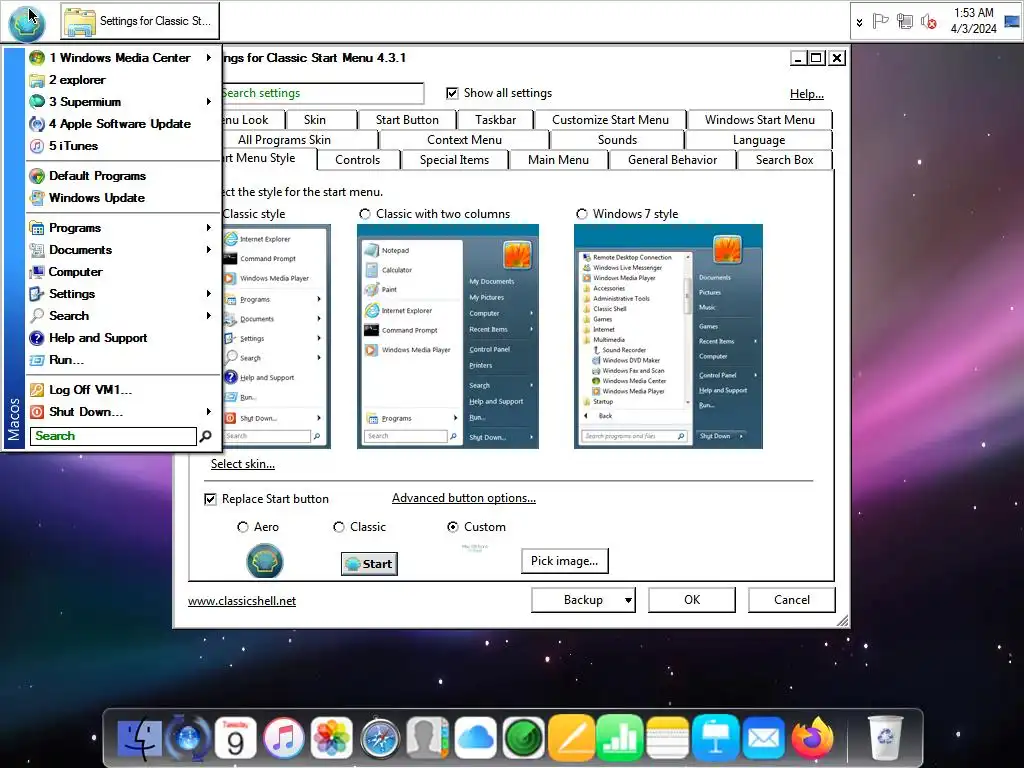1024x768 pixels.
Task: Open the explorer item icon
Action: click(x=37, y=80)
